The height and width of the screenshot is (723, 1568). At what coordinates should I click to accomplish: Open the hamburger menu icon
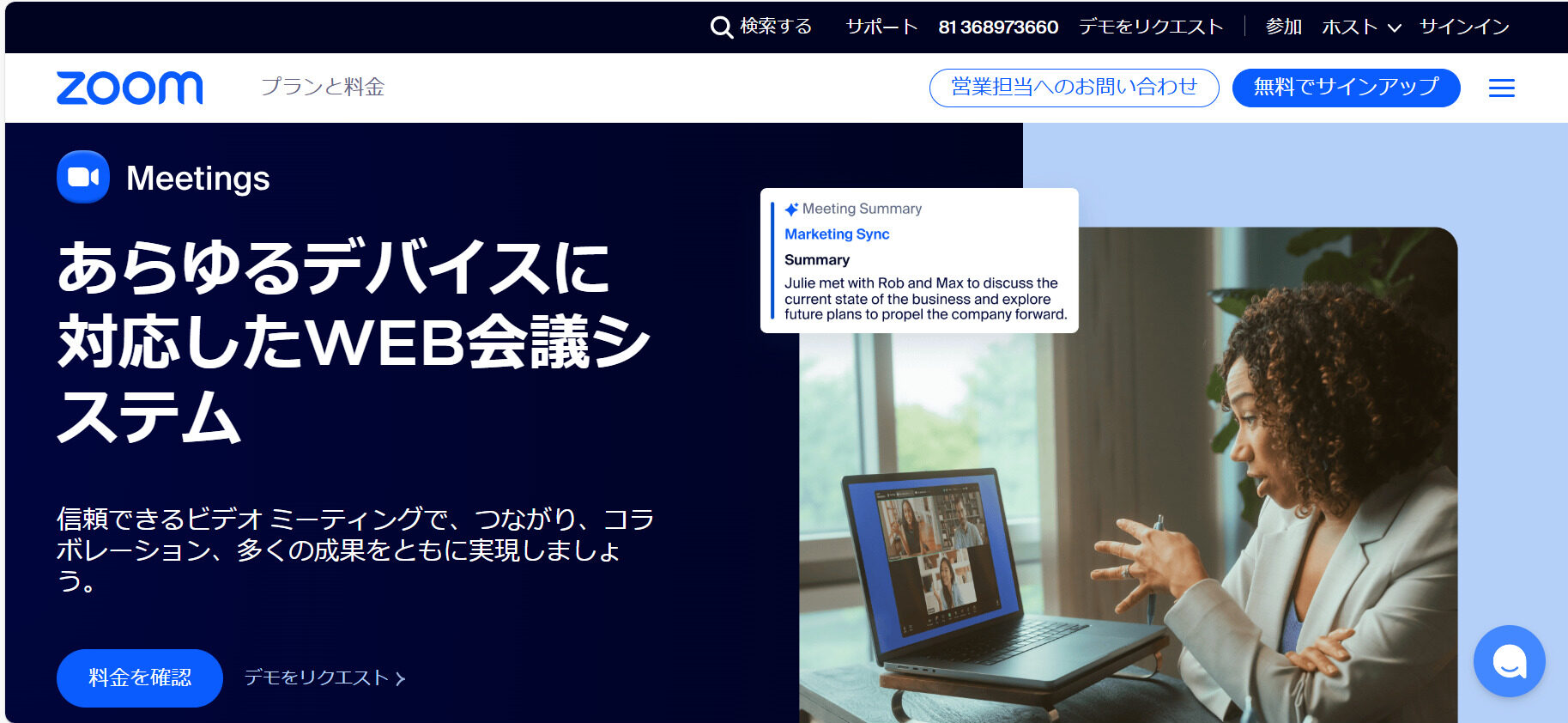pos(1501,88)
